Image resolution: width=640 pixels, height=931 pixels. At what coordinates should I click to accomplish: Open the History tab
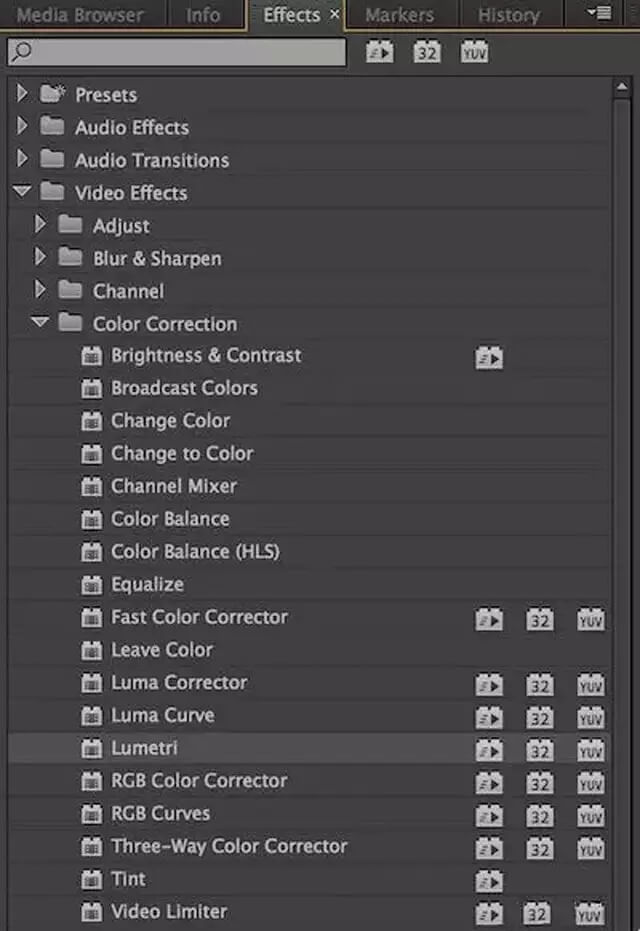point(508,15)
